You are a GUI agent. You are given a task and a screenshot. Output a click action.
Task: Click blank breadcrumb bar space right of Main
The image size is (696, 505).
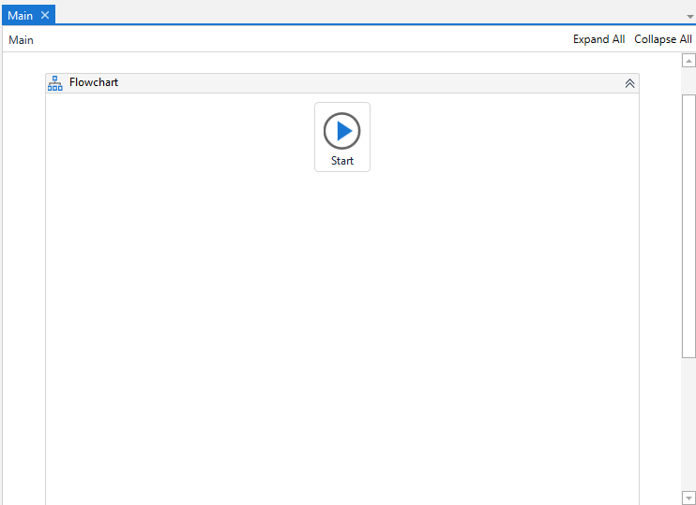300,40
